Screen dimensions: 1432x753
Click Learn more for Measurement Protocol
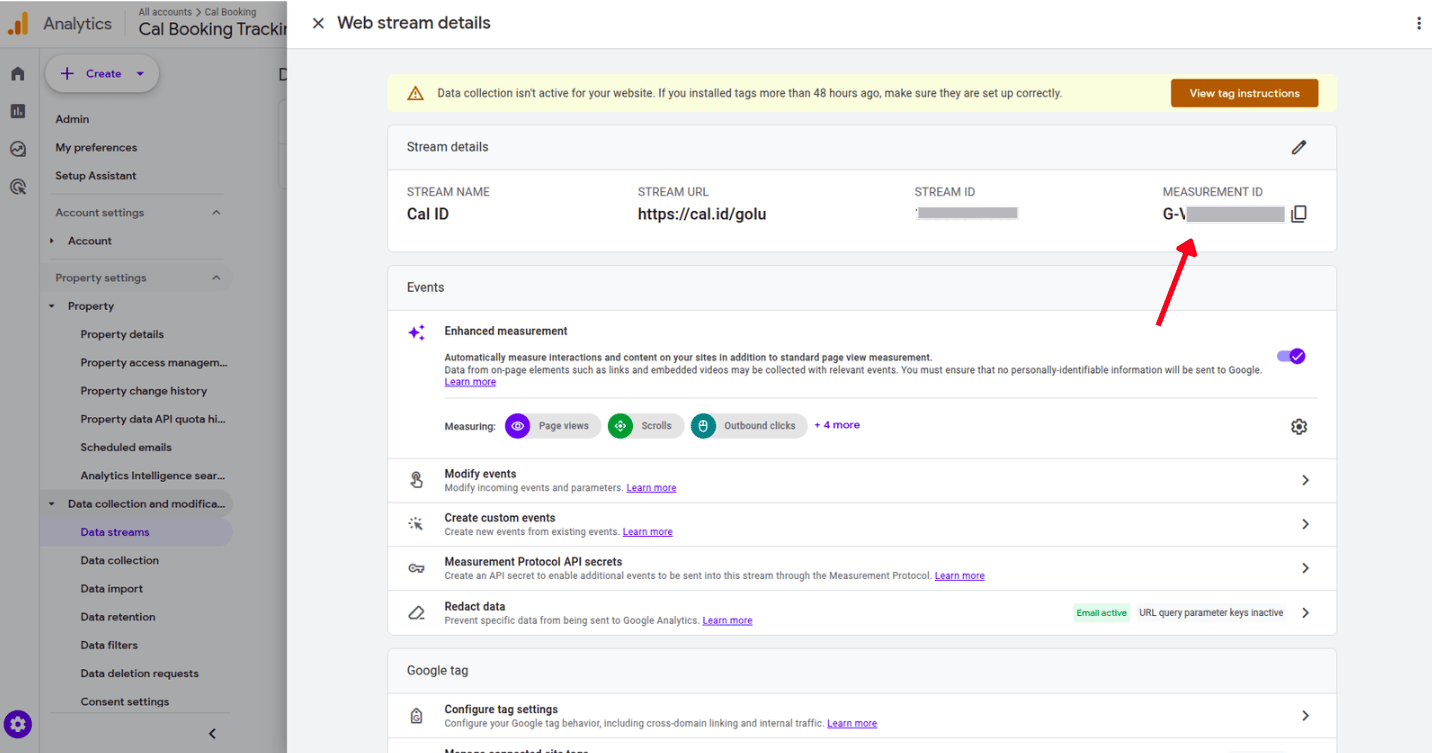(960, 576)
